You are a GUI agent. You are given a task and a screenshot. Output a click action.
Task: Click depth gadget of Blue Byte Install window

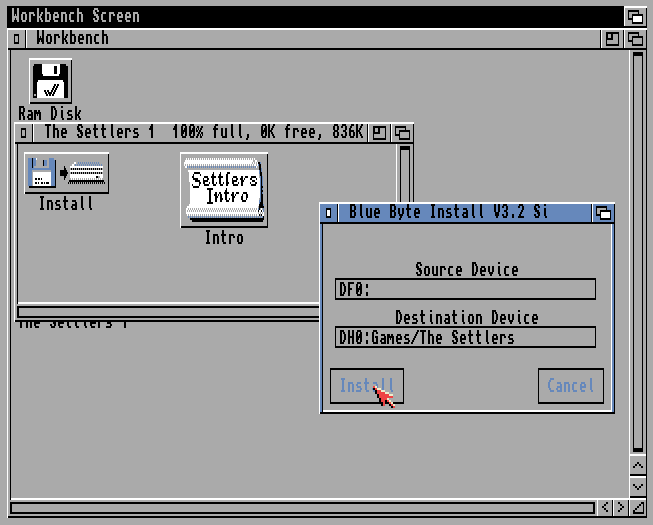point(603,213)
